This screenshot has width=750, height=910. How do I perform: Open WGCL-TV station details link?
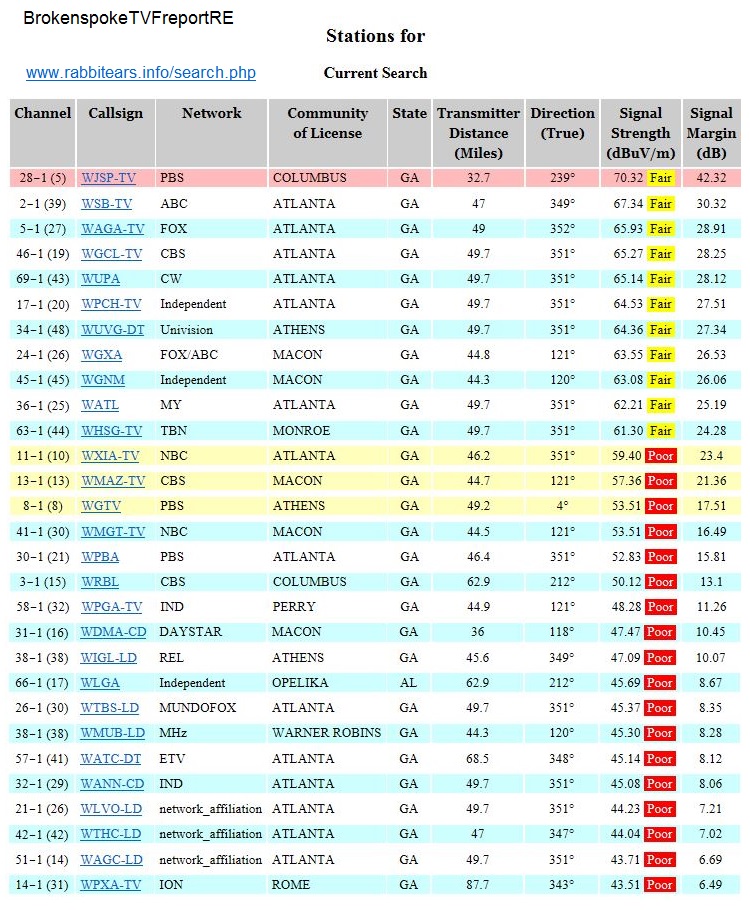111,254
